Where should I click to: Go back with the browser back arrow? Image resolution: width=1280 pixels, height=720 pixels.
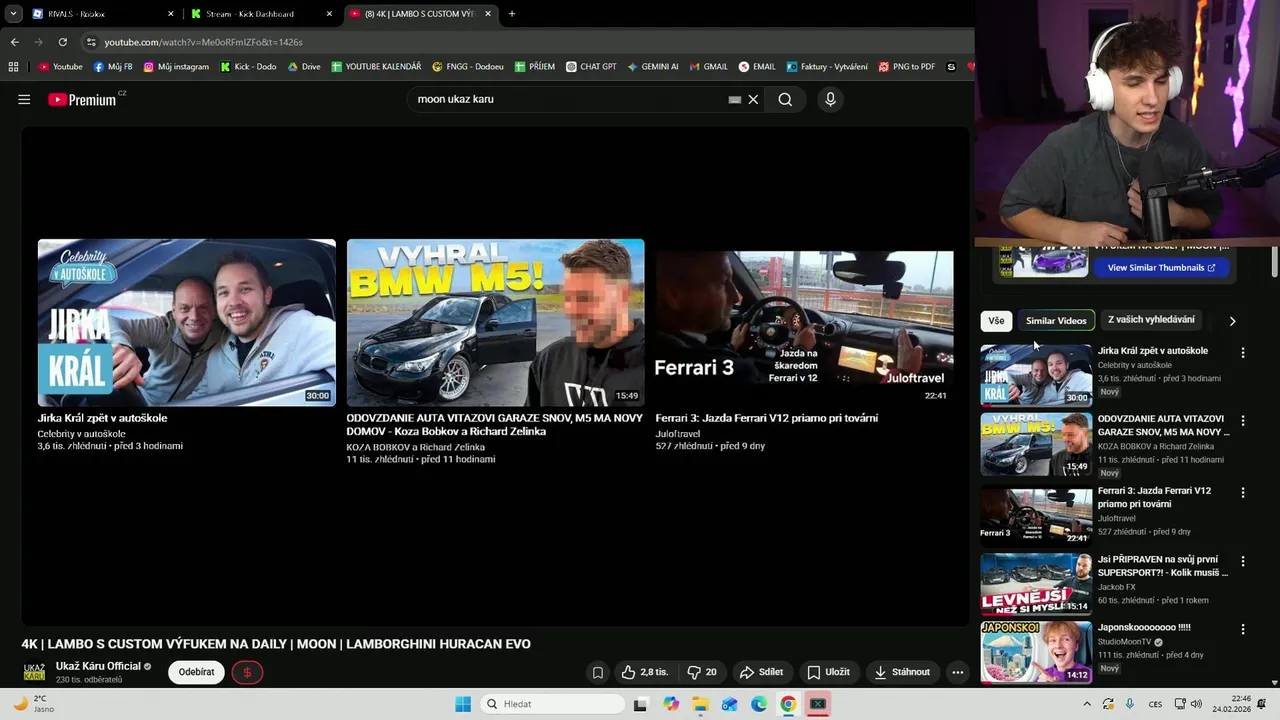point(14,42)
